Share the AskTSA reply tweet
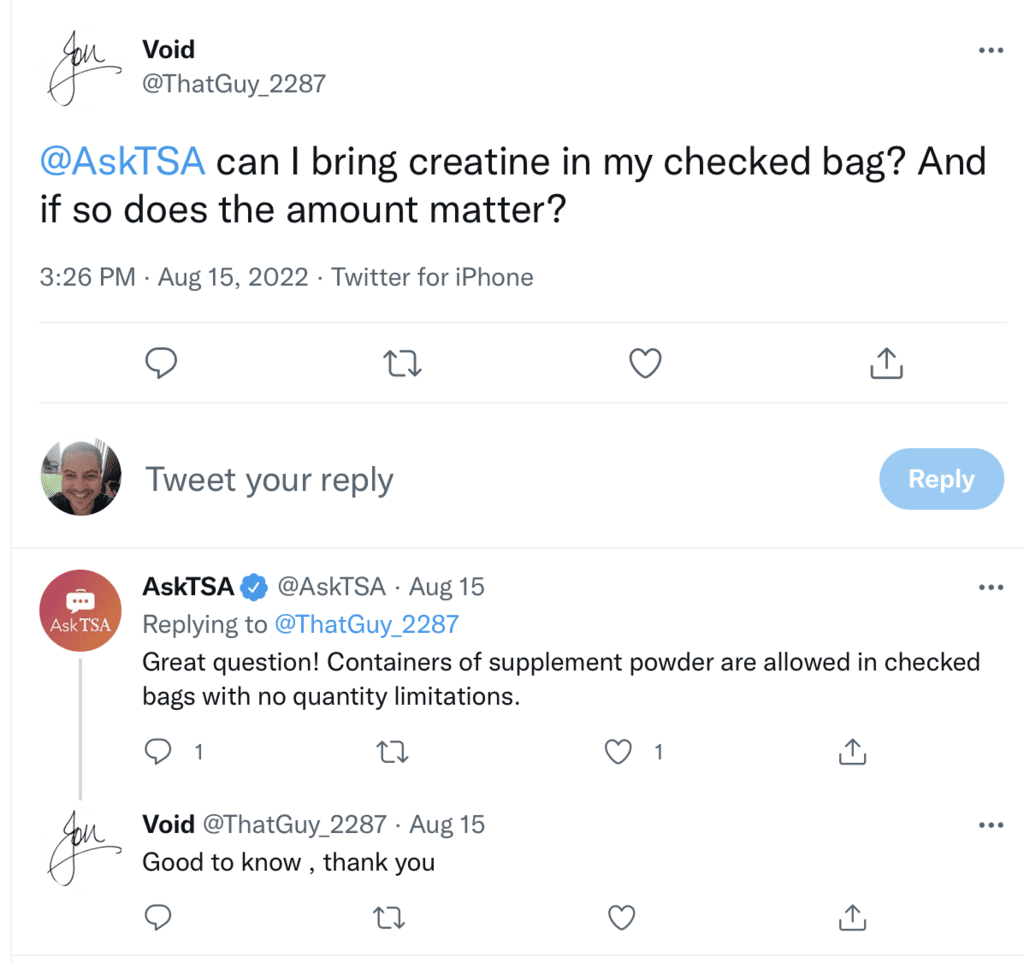 pyautogui.click(x=852, y=751)
